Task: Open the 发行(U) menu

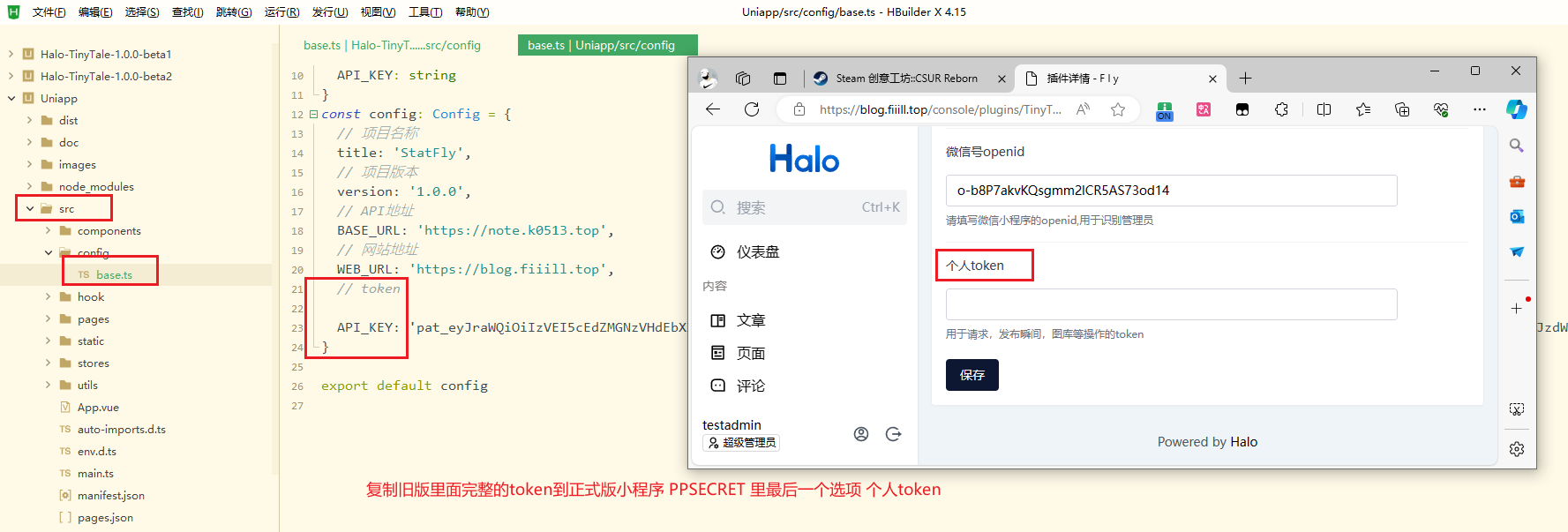Action: coord(330,12)
